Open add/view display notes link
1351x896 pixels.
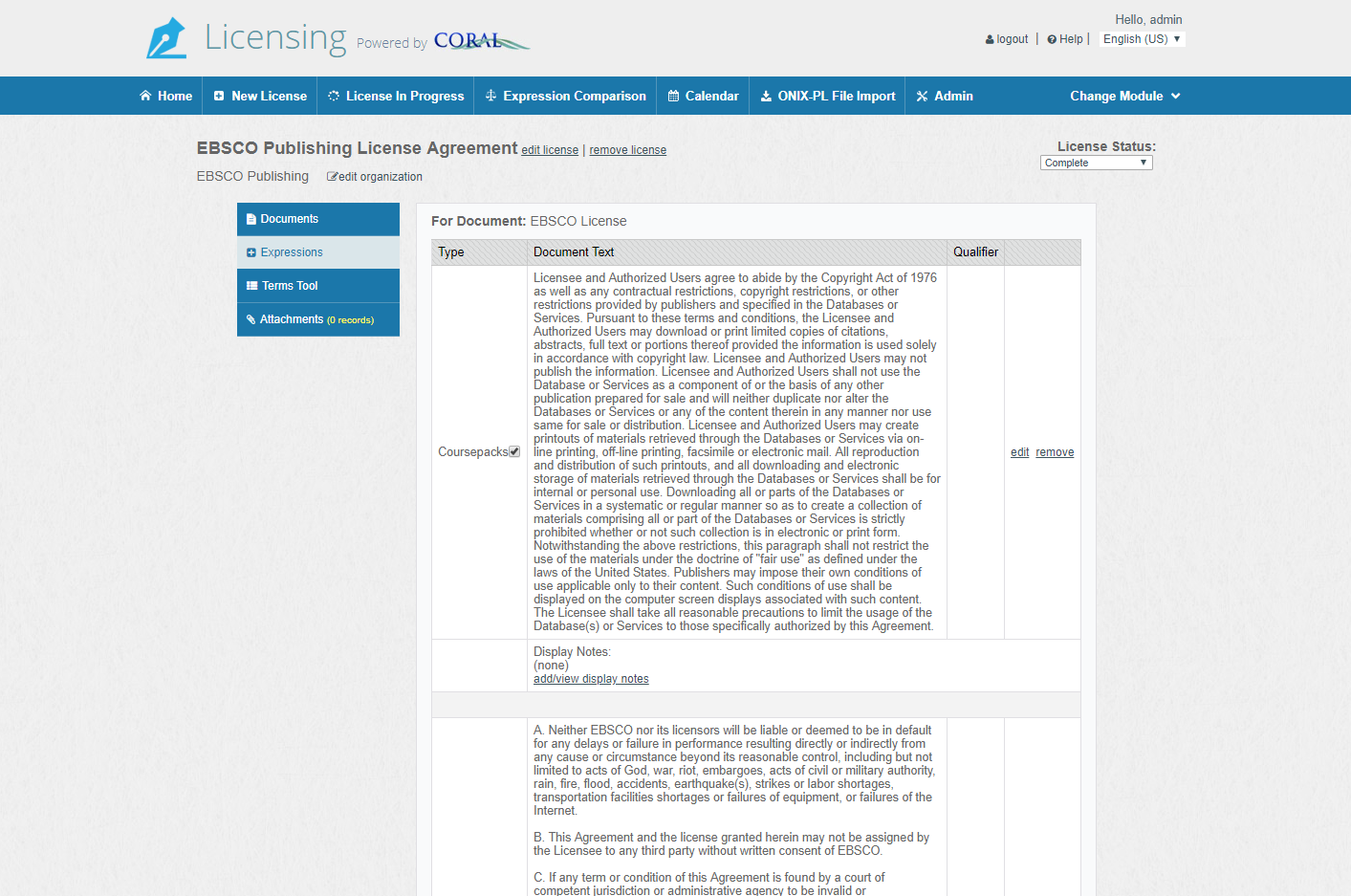click(591, 679)
